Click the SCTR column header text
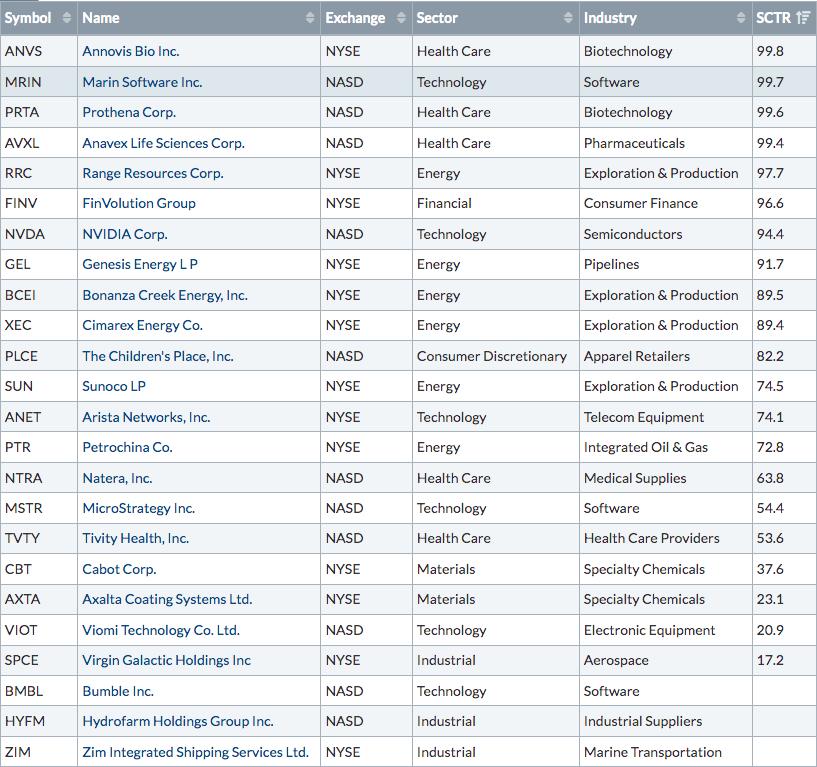This screenshot has height=767, width=817. coord(773,18)
